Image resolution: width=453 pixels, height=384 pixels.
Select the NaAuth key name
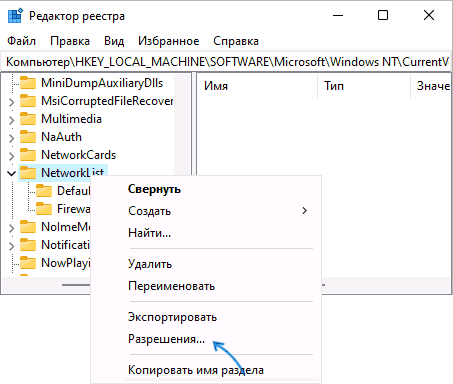tap(61, 137)
